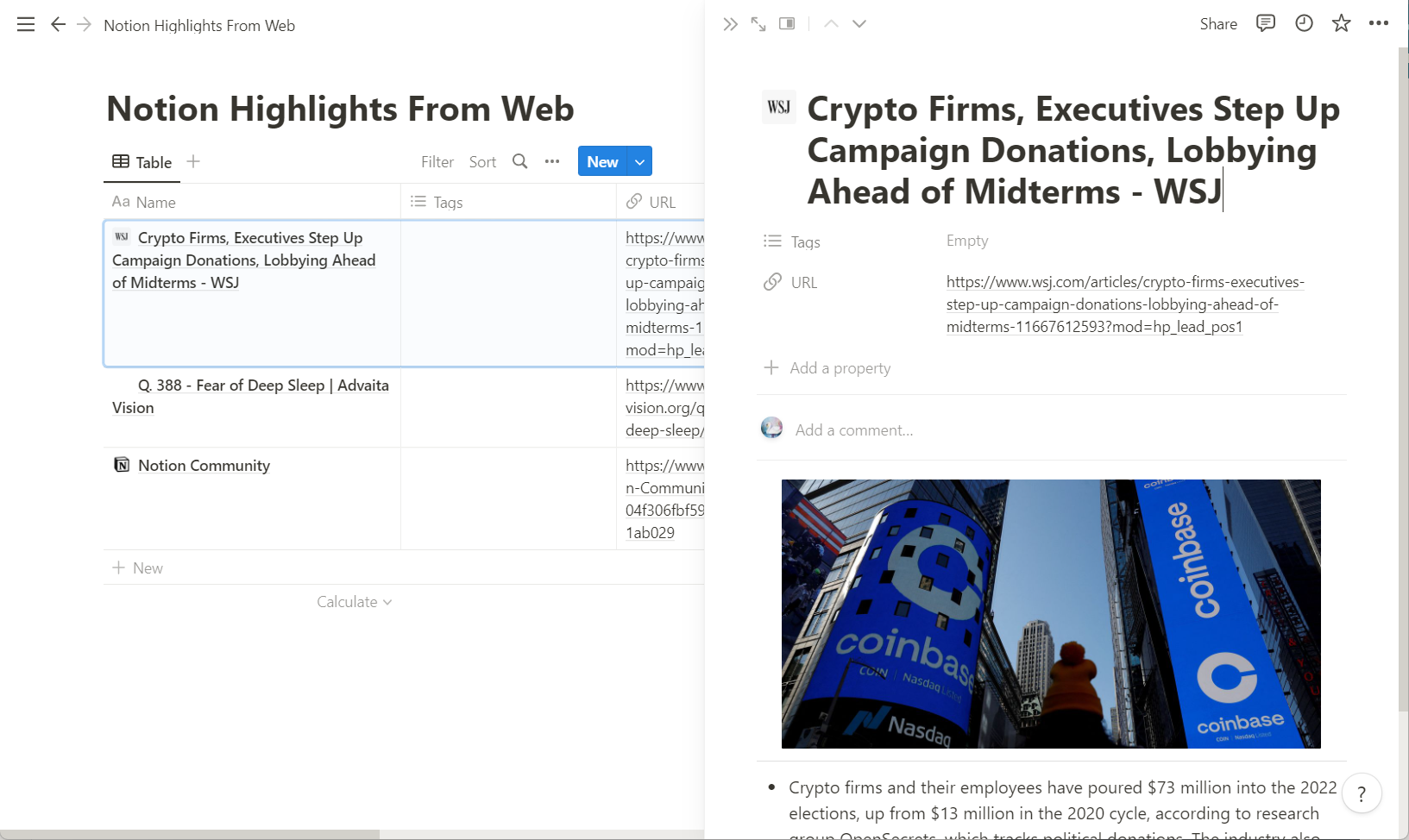Open the URL column header menu
The height and width of the screenshot is (840, 1409).
pyautogui.click(x=660, y=202)
